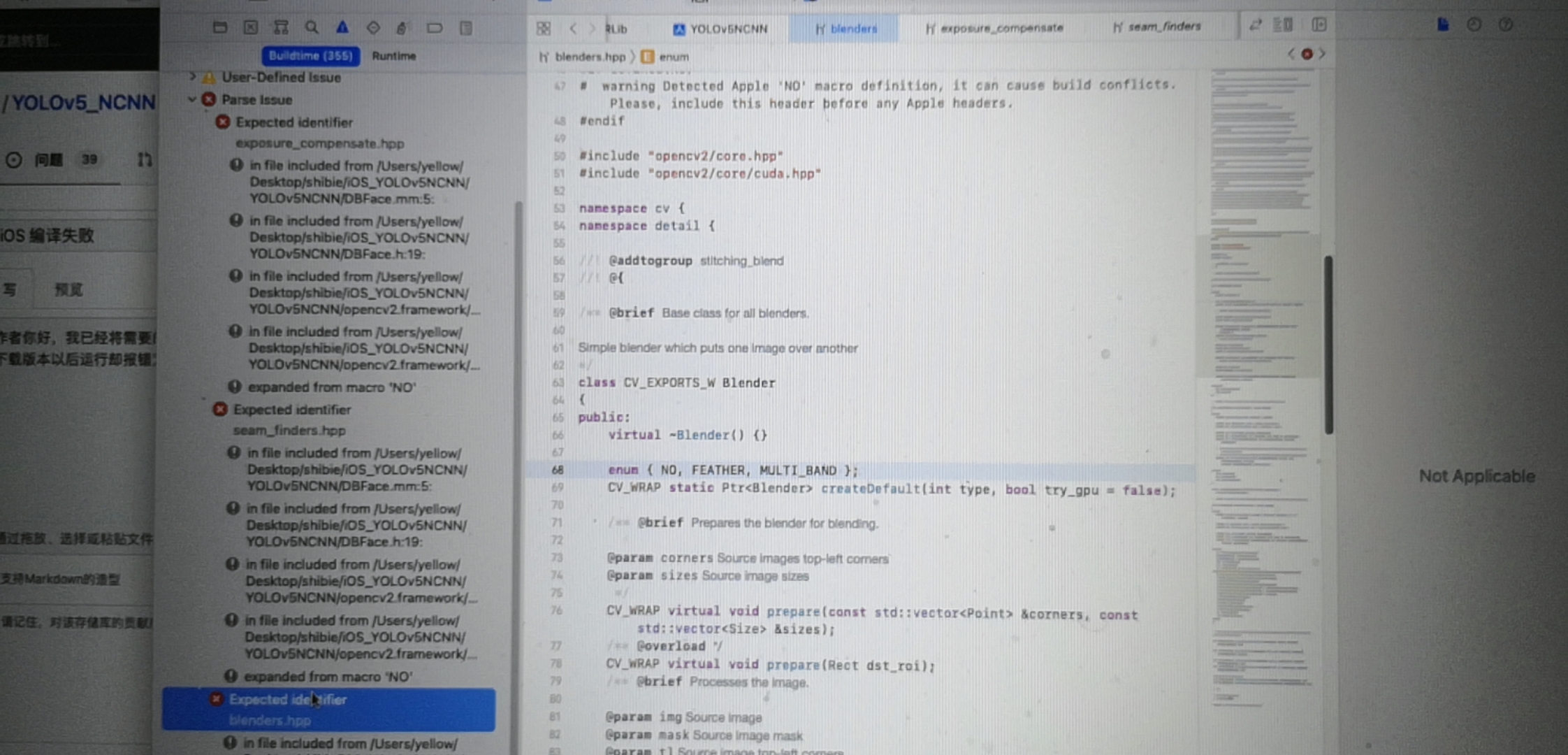Open the Find navigator magnifier icon
This screenshot has width=1568, height=755.
[312, 28]
